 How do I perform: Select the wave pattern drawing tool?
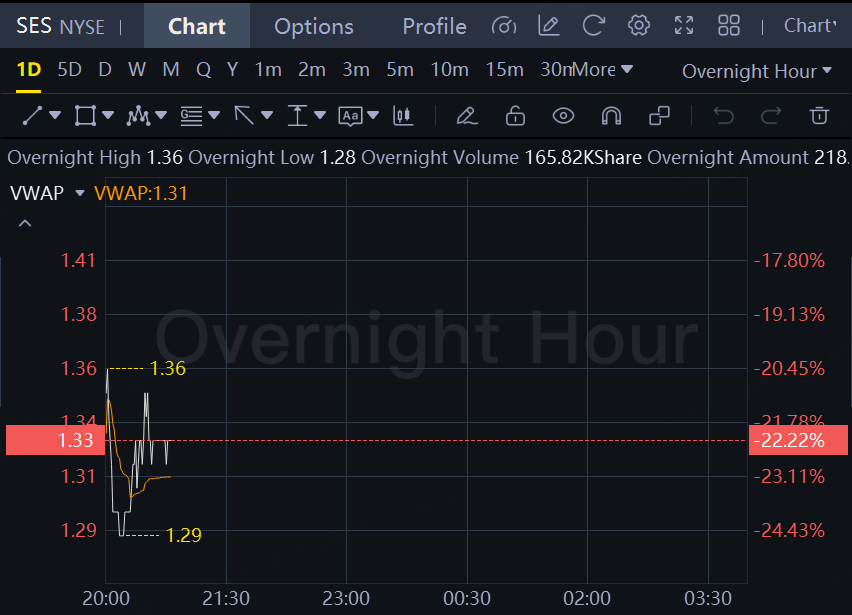pos(138,116)
